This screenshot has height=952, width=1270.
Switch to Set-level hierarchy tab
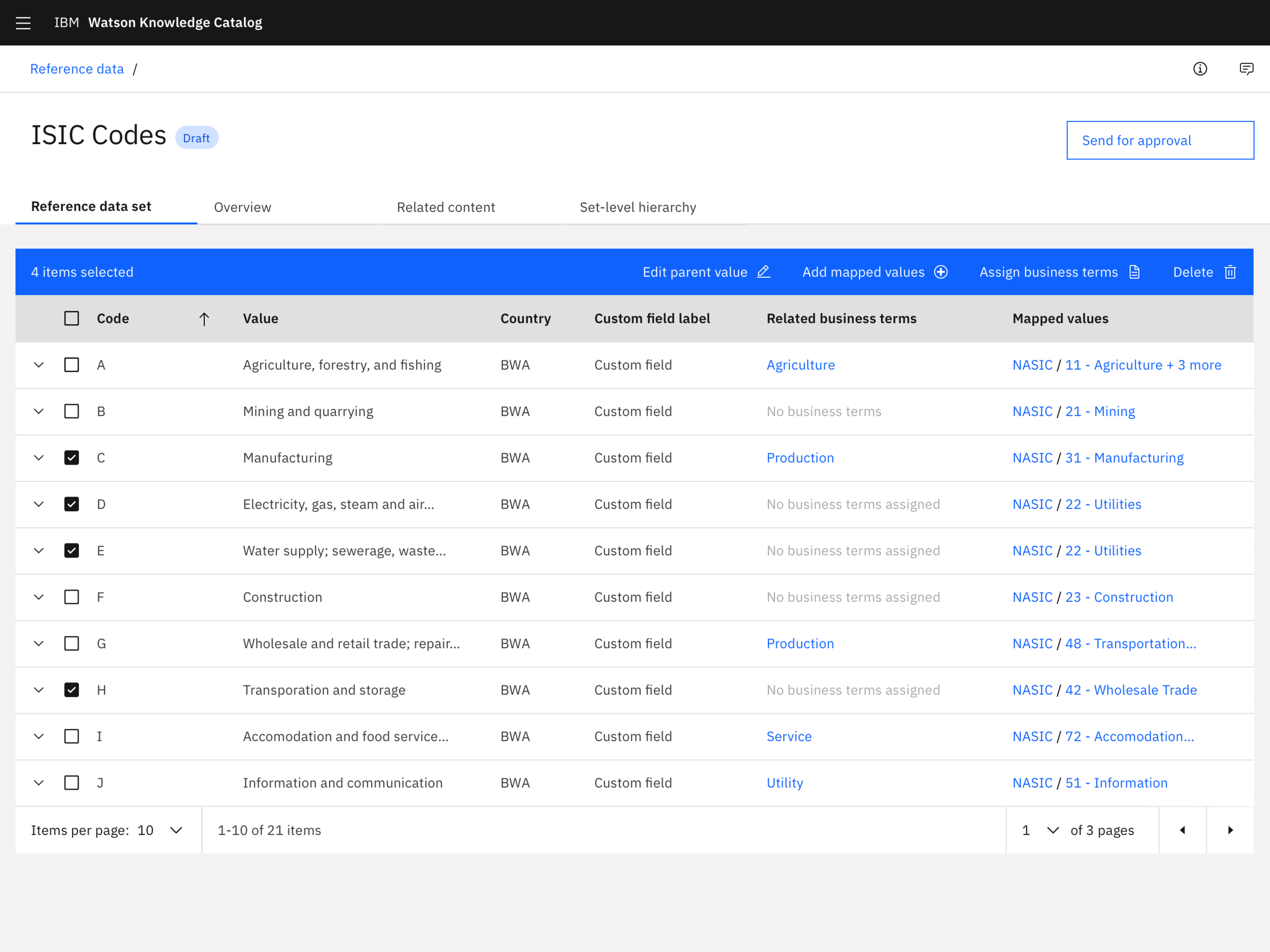638,207
